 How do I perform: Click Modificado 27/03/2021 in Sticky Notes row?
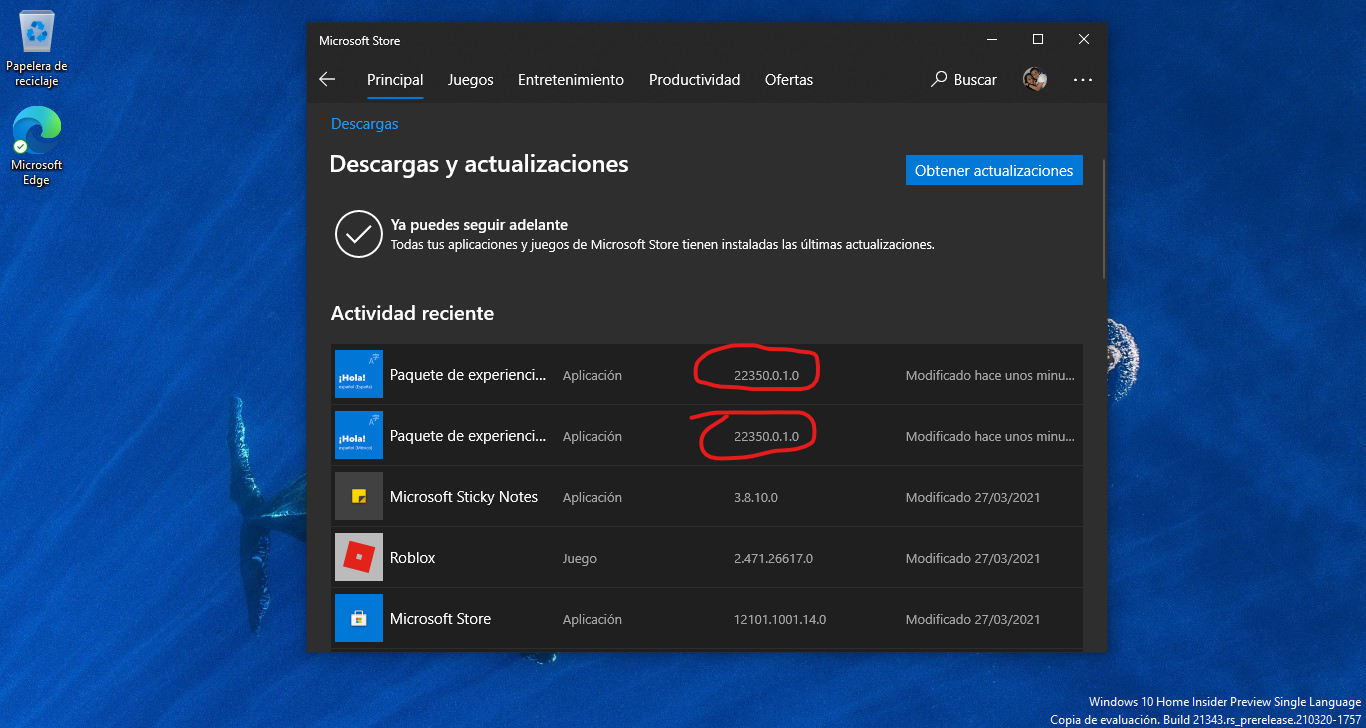pos(973,498)
